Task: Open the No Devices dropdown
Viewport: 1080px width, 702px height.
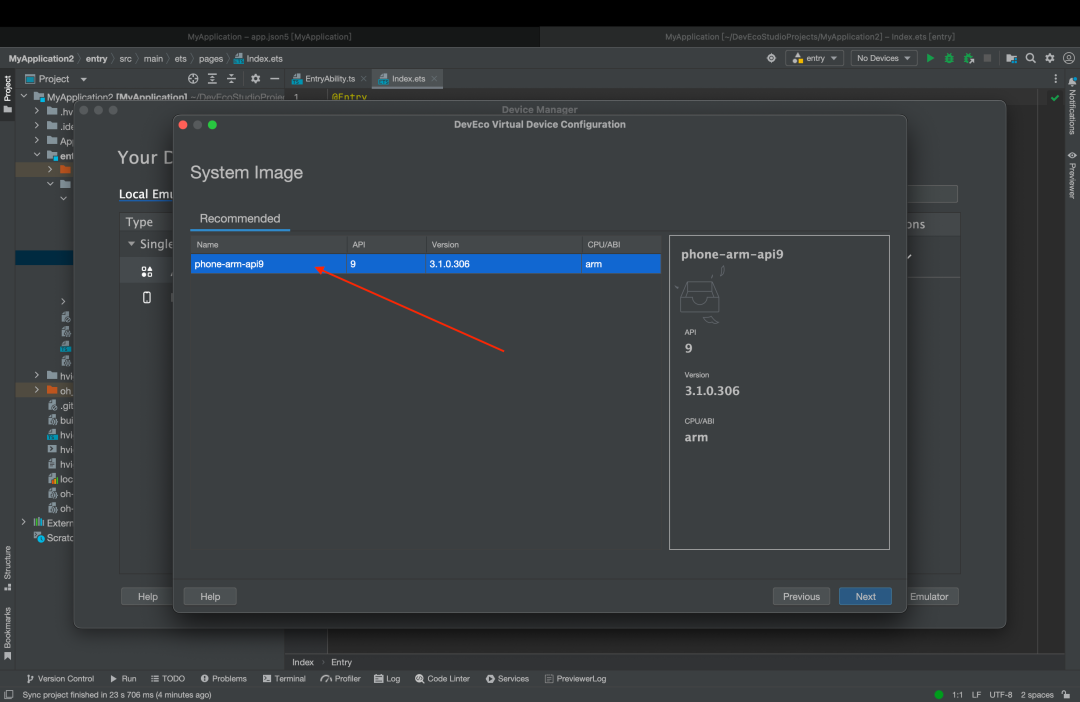Action: click(x=884, y=59)
